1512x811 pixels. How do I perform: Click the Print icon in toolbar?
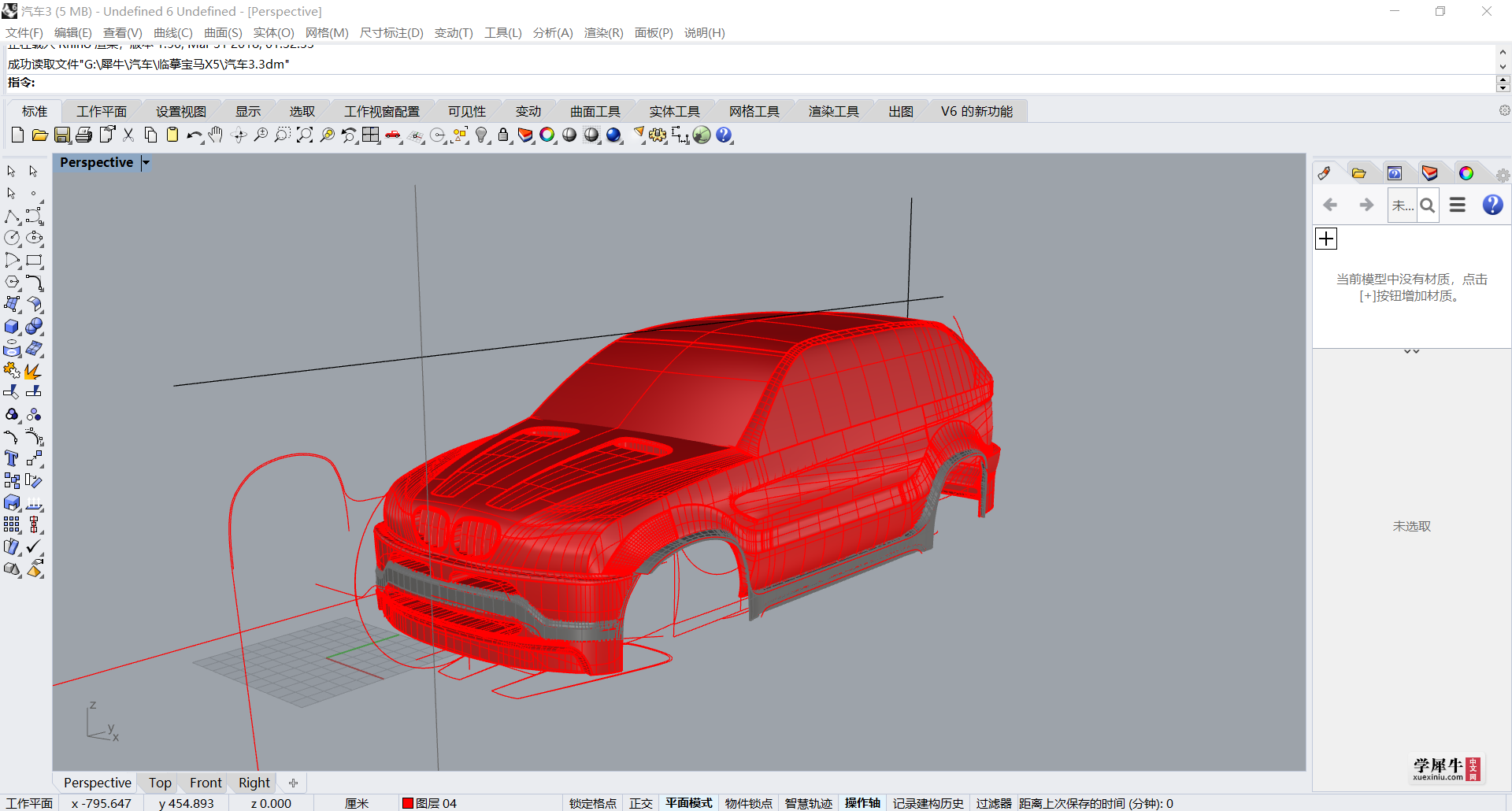[x=84, y=135]
